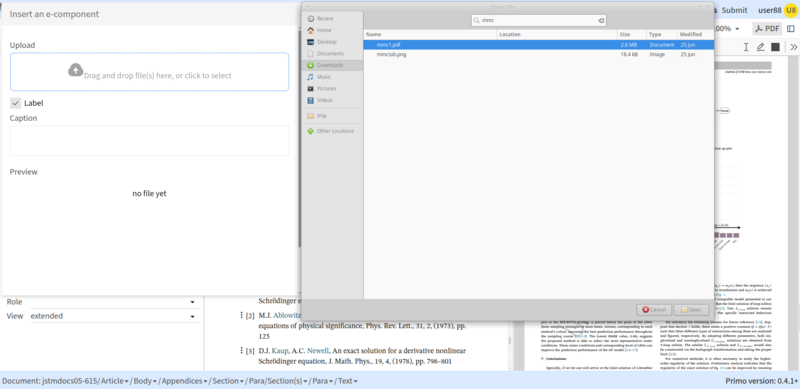The image size is (800, 389).
Task: Sort files by Type column
Action: (x=662, y=34)
